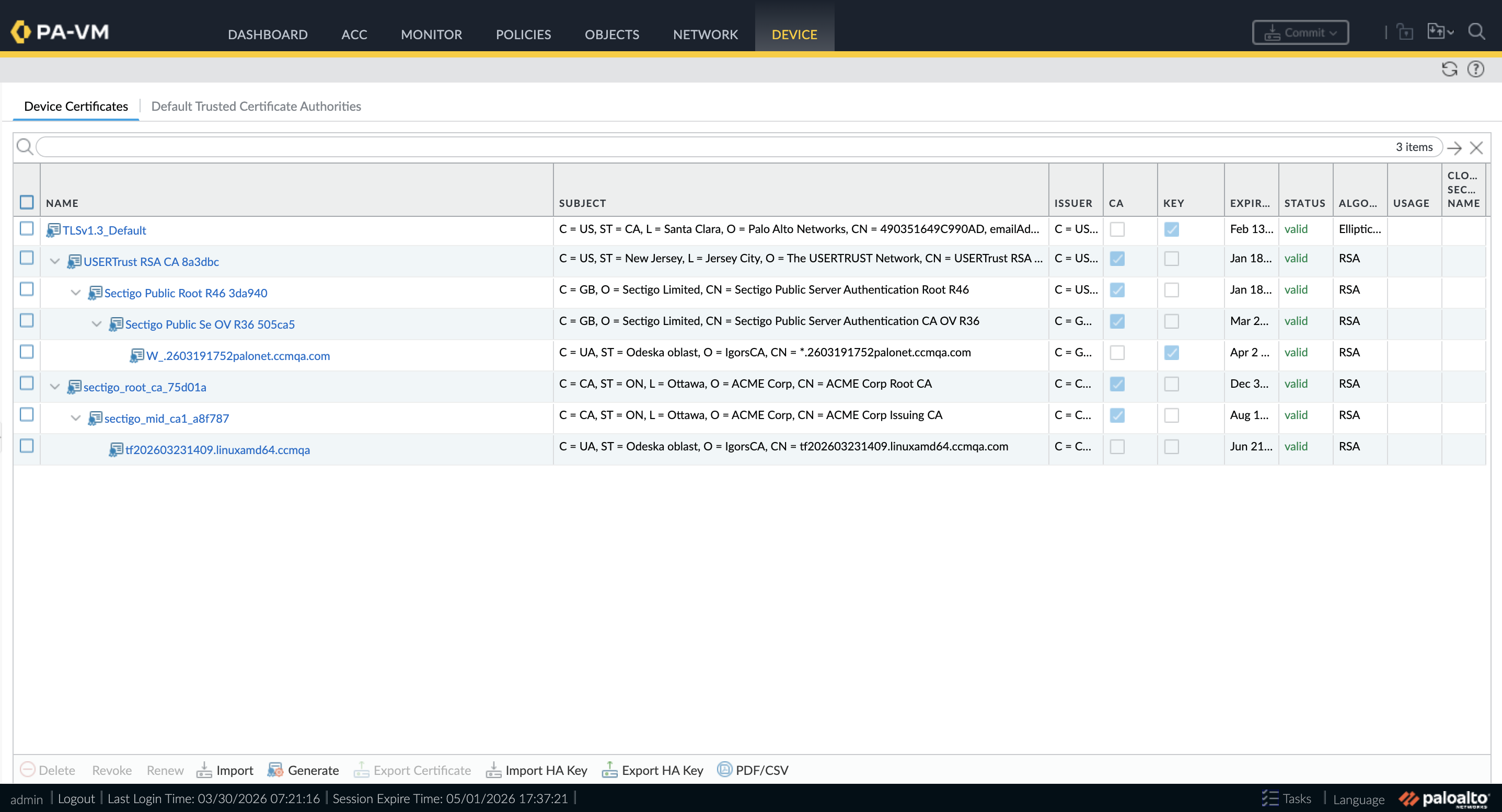
Task: Click inside the certificate filter field
Action: (740, 147)
